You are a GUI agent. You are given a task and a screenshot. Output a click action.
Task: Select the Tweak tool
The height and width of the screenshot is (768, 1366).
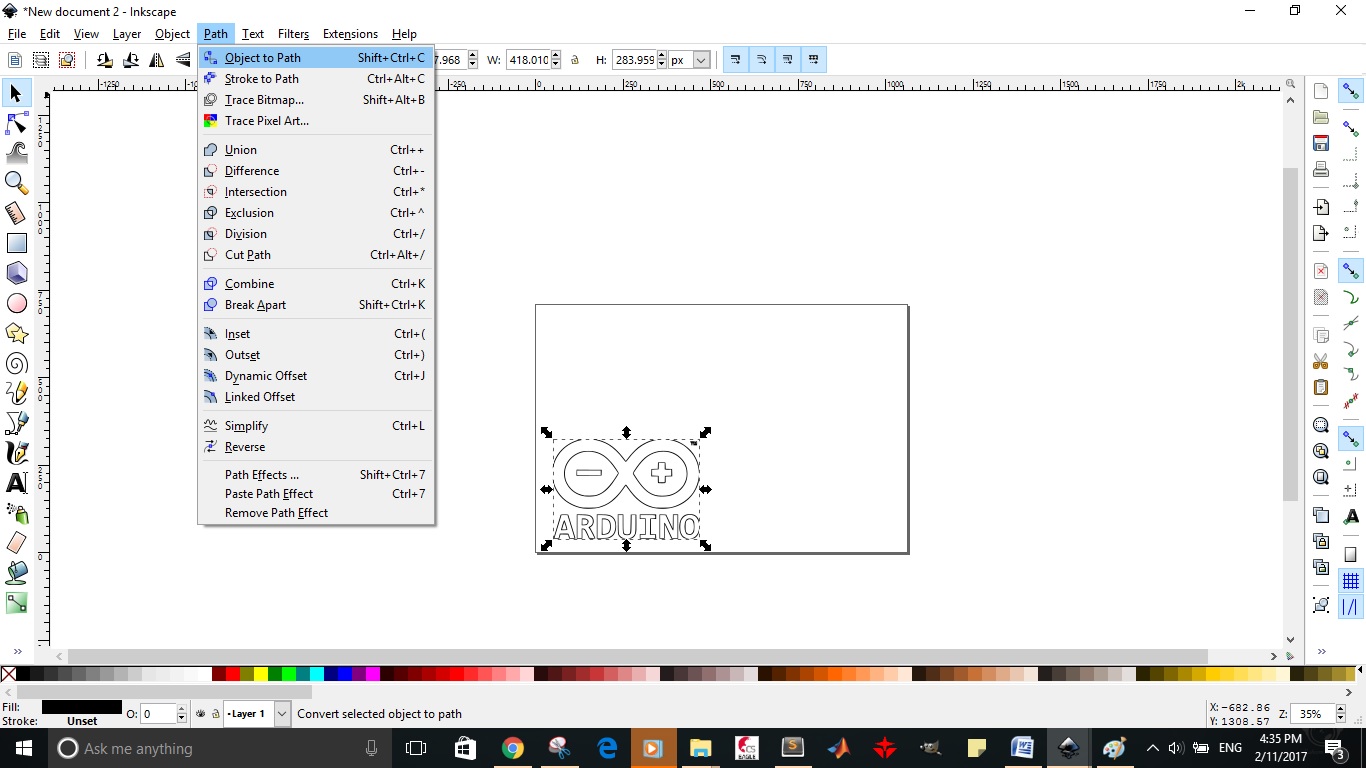click(16, 153)
